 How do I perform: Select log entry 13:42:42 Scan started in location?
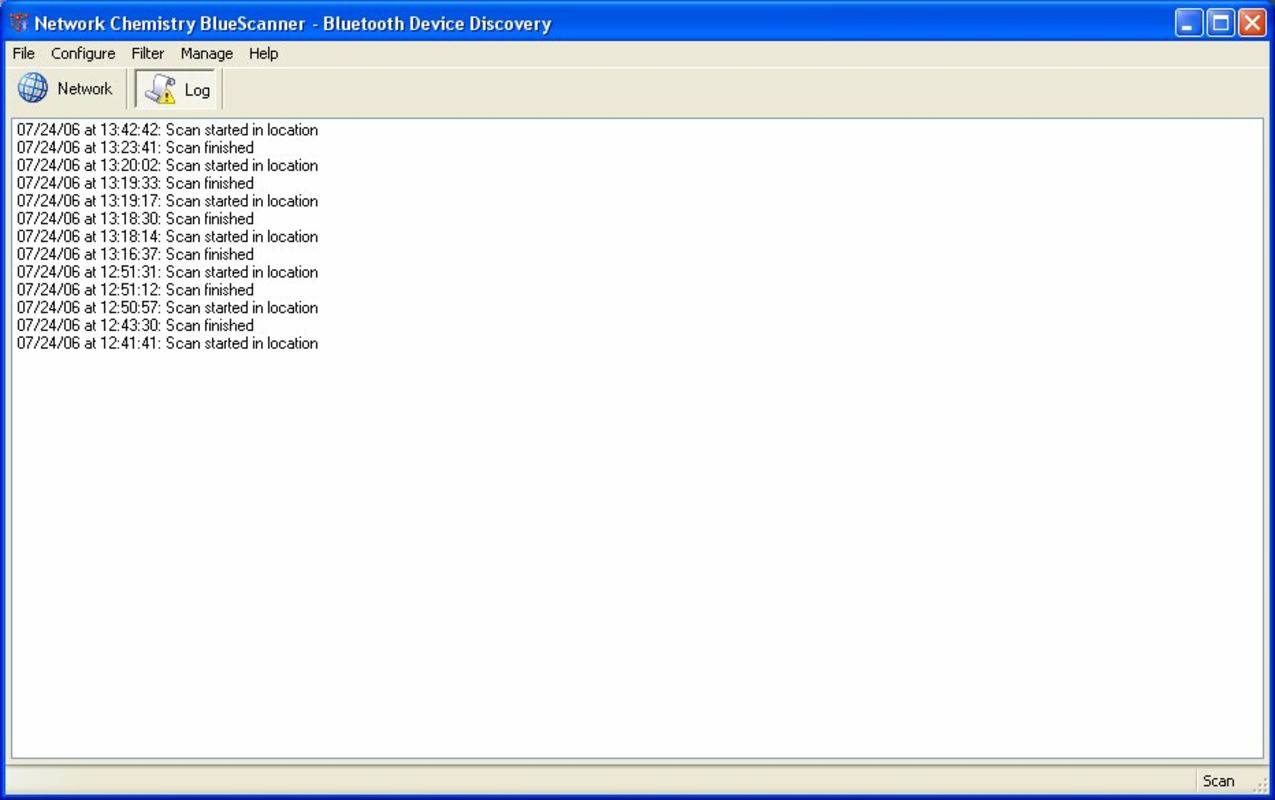pos(167,130)
